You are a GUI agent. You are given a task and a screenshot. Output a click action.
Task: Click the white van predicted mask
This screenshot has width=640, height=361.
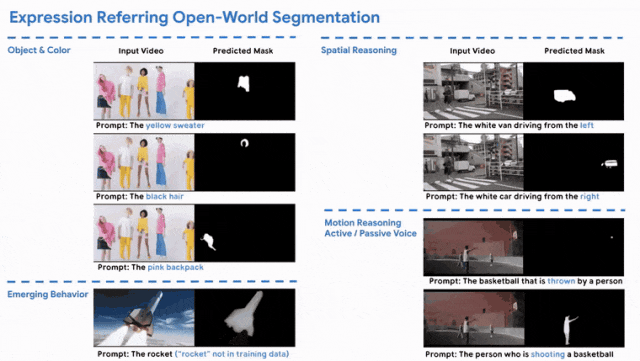click(x=573, y=91)
